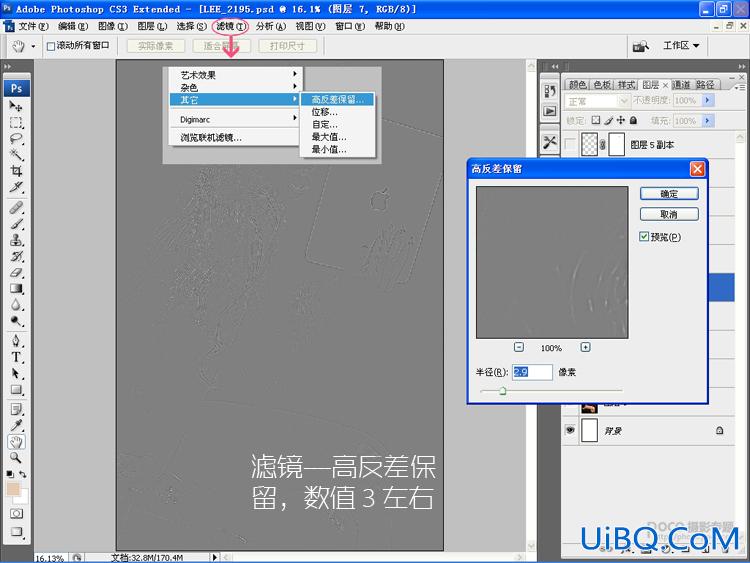
Task: Select the Gradient tool
Action: tap(16, 288)
